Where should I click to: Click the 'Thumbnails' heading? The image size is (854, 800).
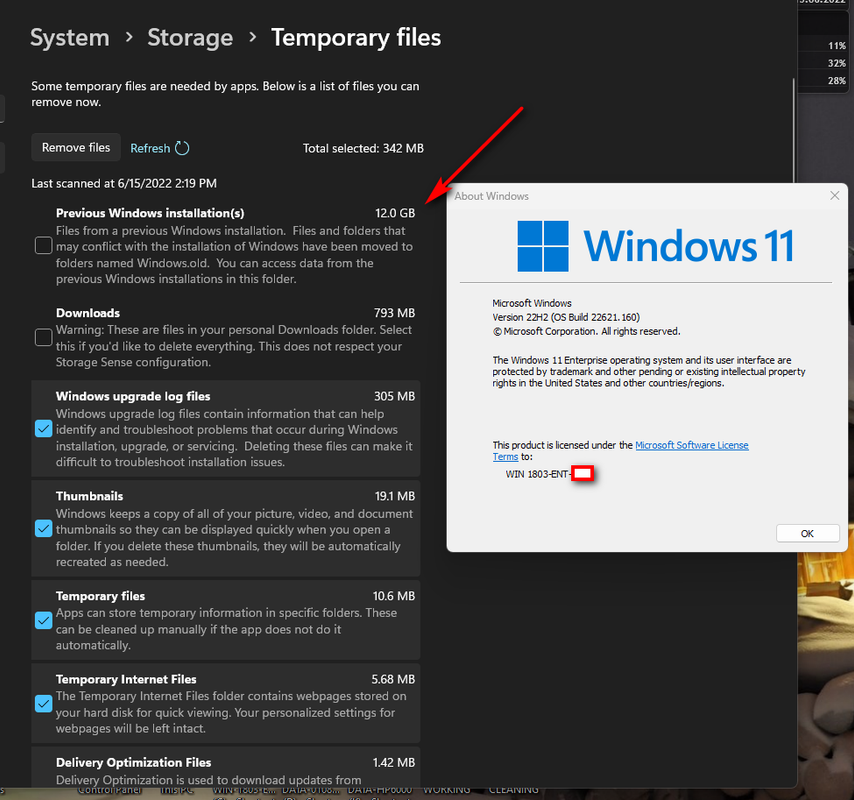click(89, 496)
